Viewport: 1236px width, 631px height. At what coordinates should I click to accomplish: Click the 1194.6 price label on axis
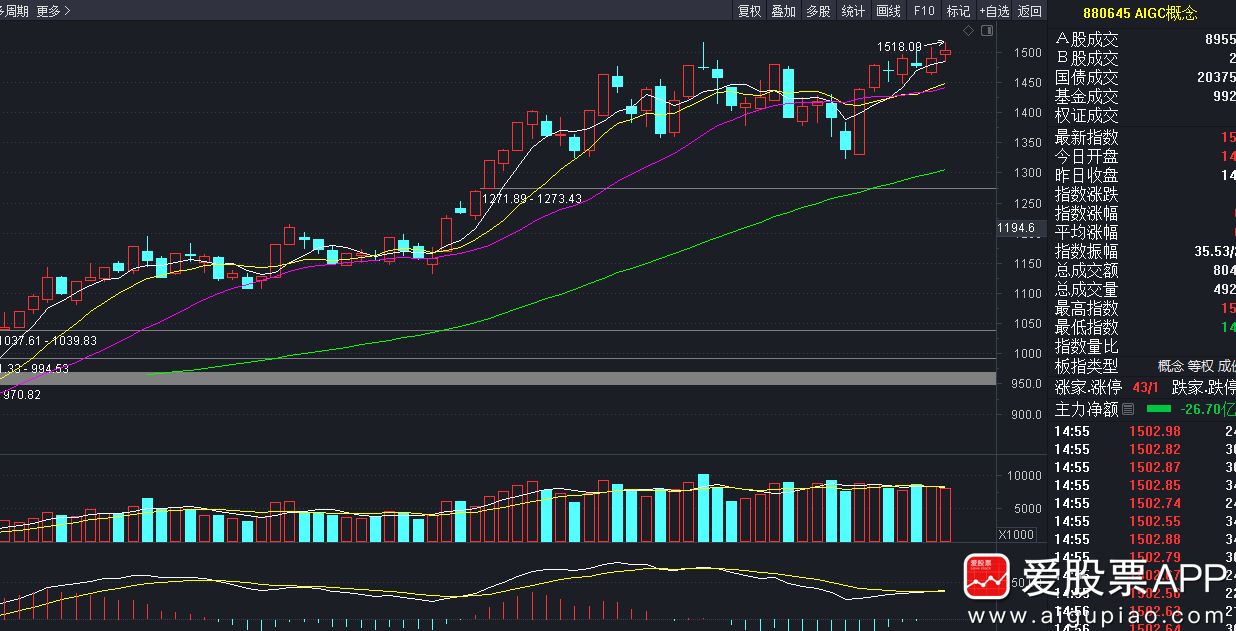click(1016, 229)
